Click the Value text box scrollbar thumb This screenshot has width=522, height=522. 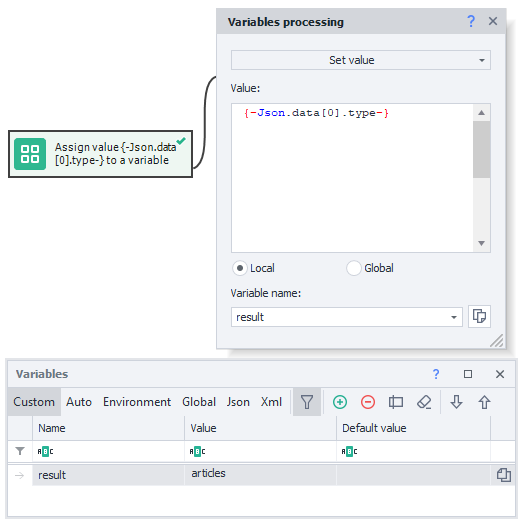click(x=481, y=149)
